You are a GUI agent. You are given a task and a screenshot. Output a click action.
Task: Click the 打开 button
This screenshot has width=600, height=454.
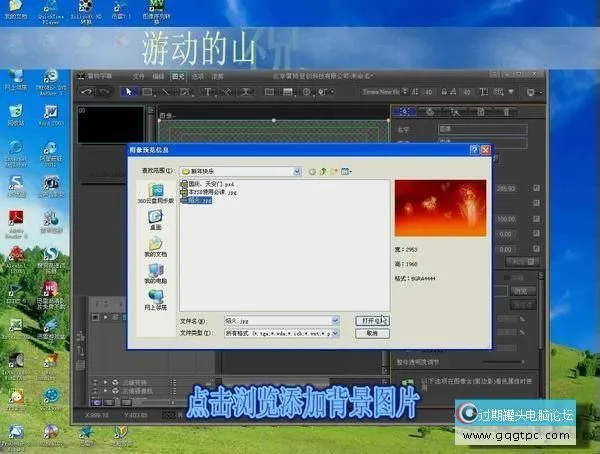click(x=372, y=320)
